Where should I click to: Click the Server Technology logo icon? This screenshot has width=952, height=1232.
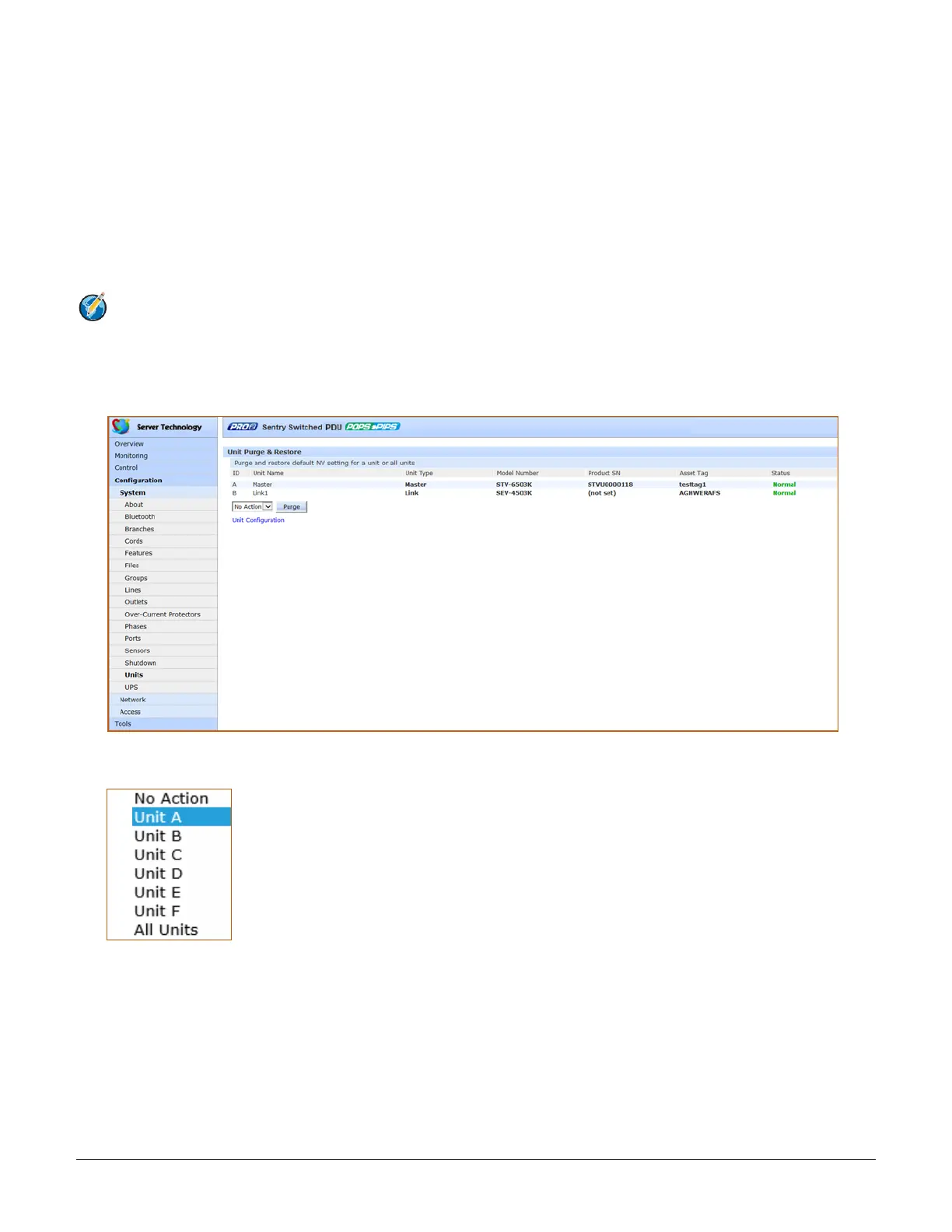click(x=121, y=426)
